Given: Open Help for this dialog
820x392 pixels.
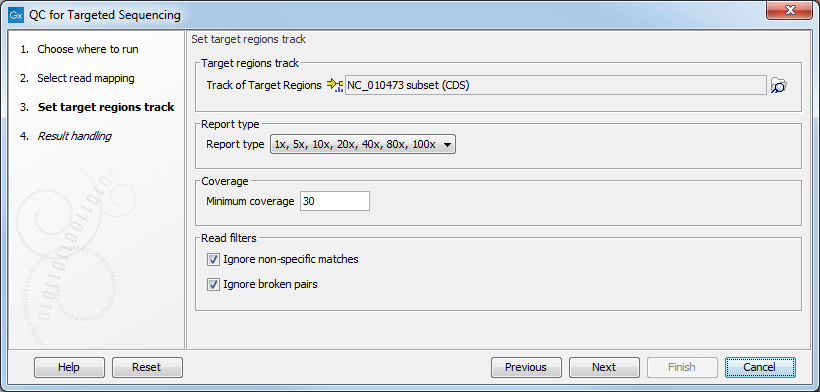Looking at the screenshot, I should click(x=69, y=367).
